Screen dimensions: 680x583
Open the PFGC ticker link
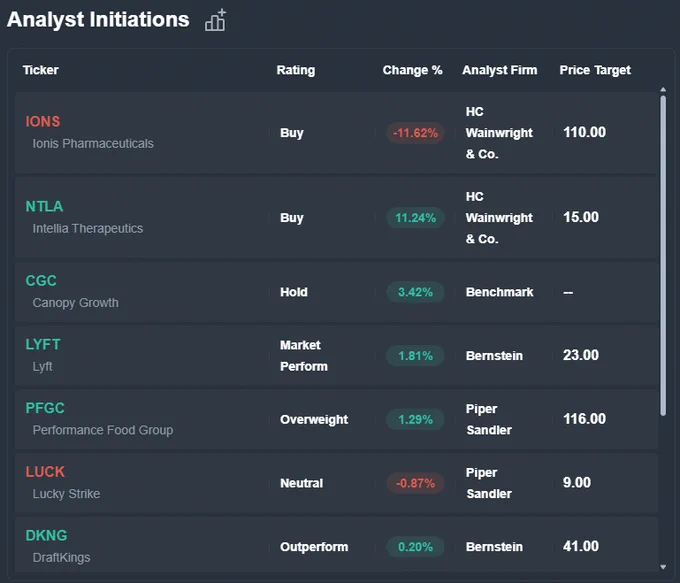pos(45,408)
